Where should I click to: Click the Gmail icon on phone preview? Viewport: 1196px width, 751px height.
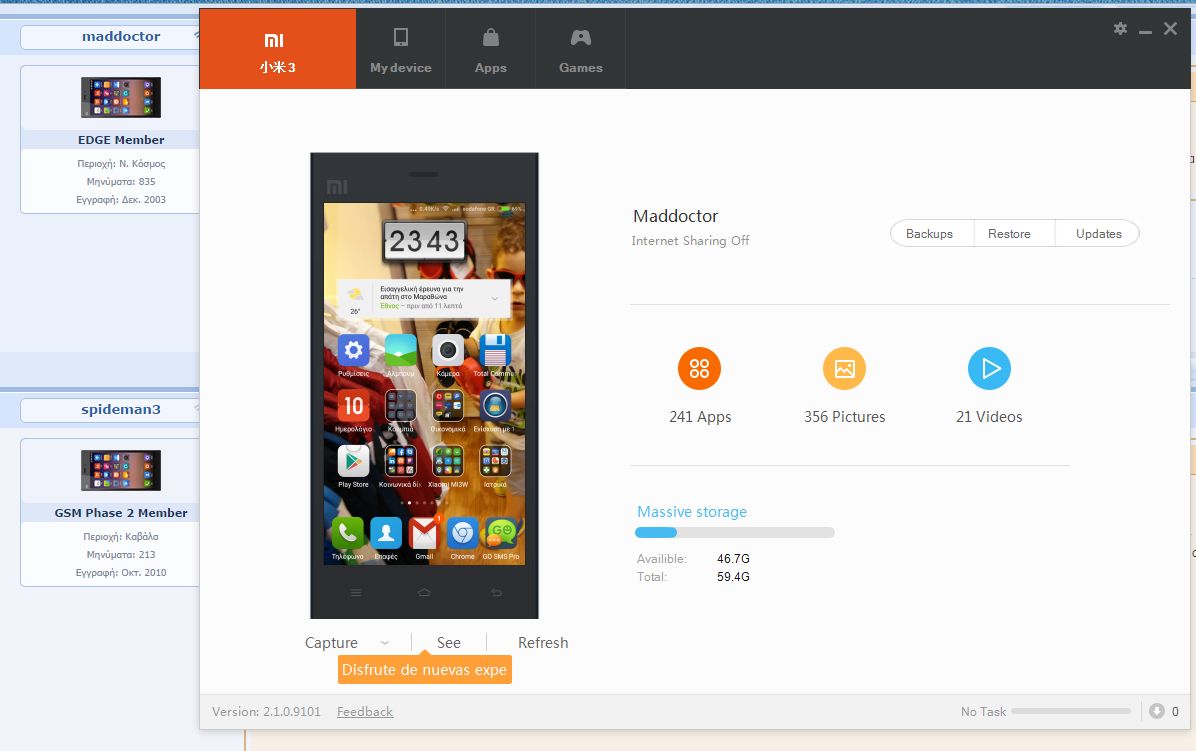424,533
